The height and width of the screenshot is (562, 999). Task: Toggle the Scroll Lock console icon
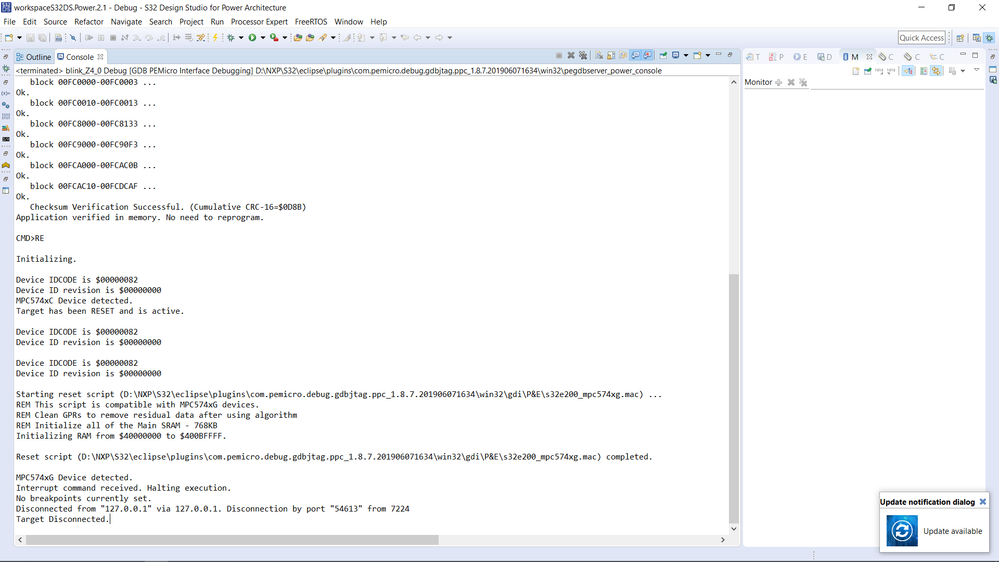tap(611, 55)
